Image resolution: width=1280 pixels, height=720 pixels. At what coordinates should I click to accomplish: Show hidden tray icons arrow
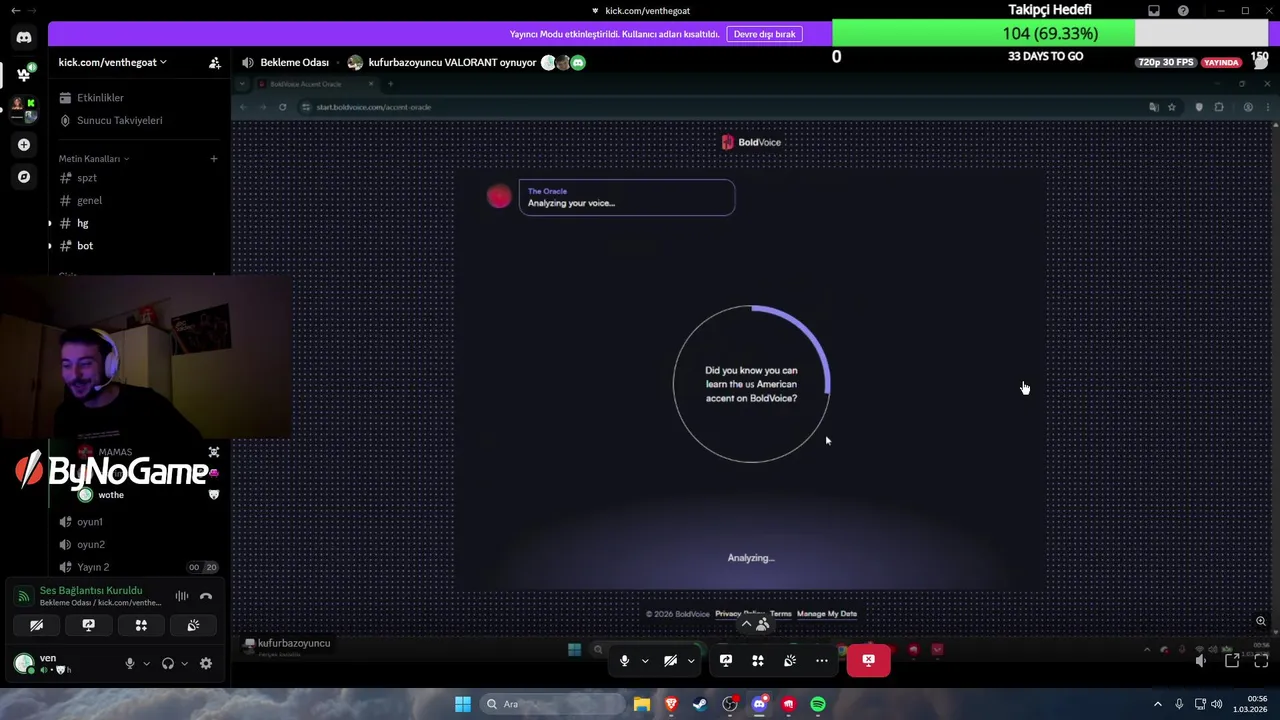1158,704
